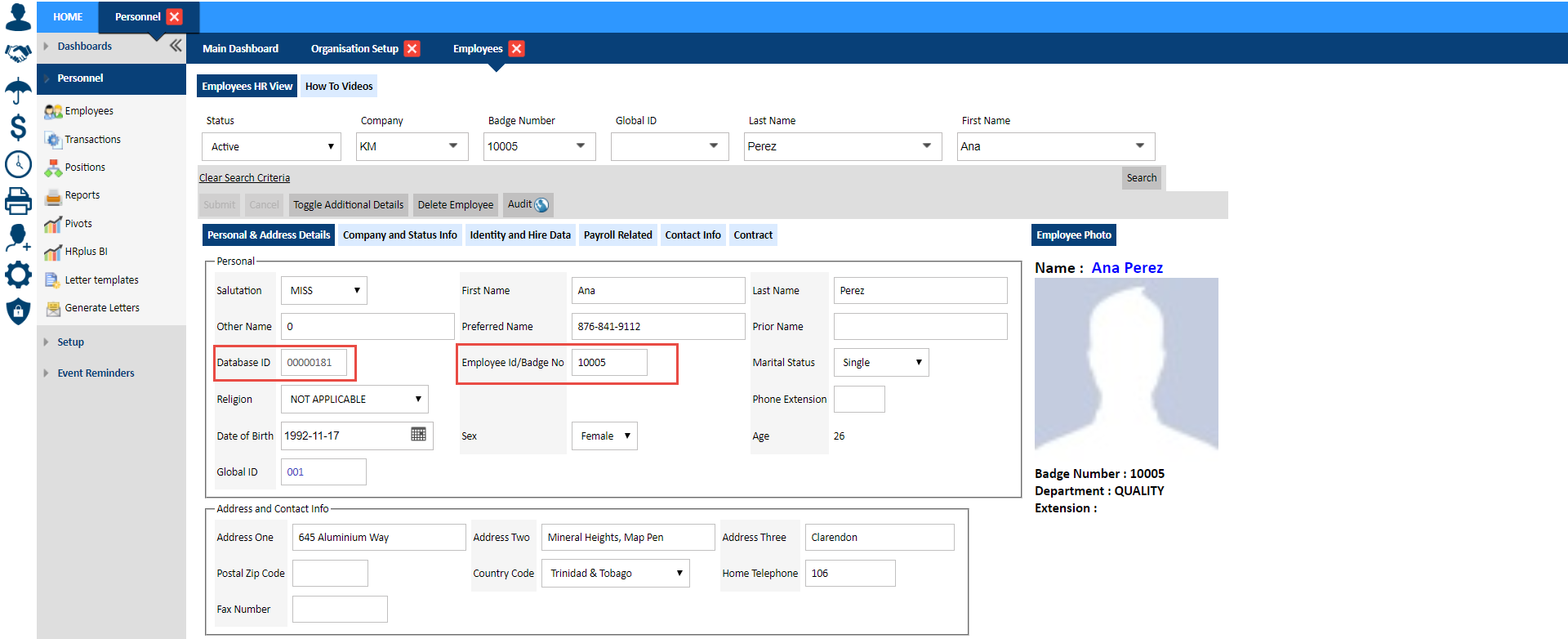Viewport: 1568px width, 639px height.
Task: Click the employee photo placeholder
Action: [1127, 365]
